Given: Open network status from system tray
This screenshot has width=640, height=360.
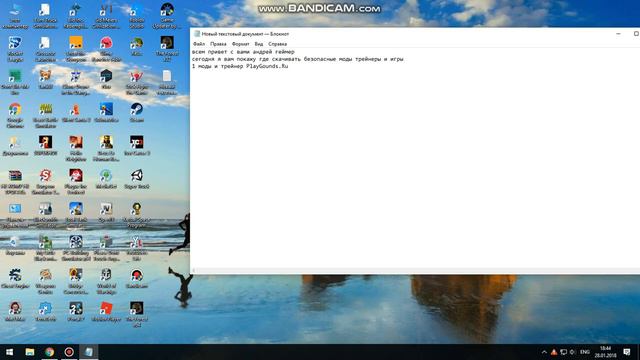Looking at the screenshot, I should pyautogui.click(x=564, y=352).
